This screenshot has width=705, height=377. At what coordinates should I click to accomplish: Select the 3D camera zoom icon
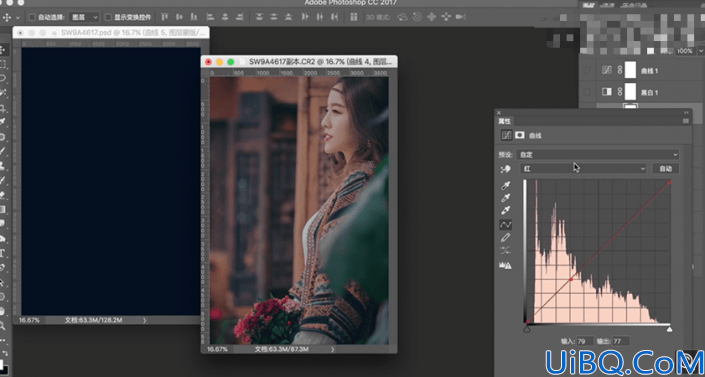pos(460,17)
